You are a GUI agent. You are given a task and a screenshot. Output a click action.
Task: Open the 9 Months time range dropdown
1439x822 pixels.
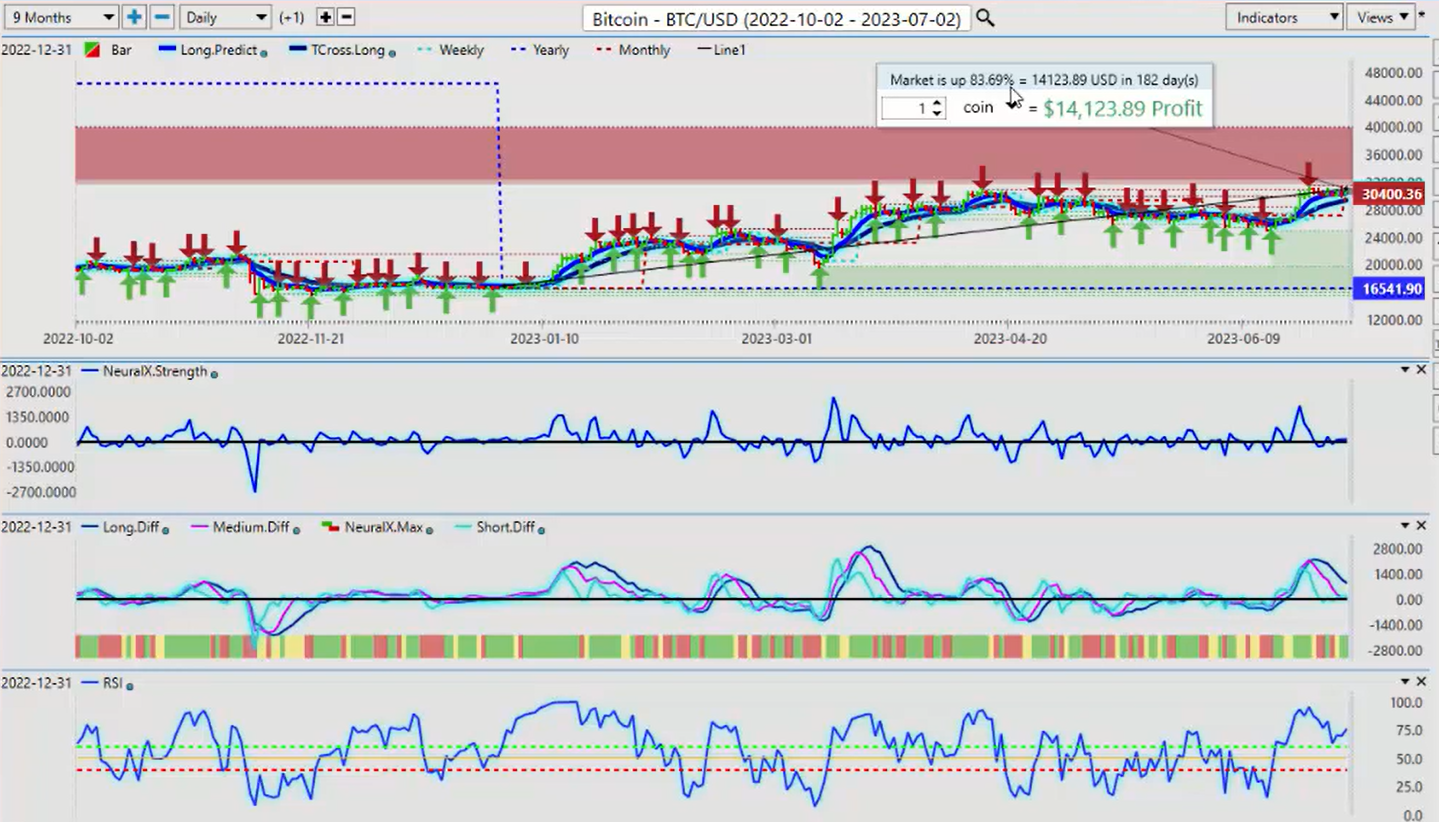tap(60, 17)
